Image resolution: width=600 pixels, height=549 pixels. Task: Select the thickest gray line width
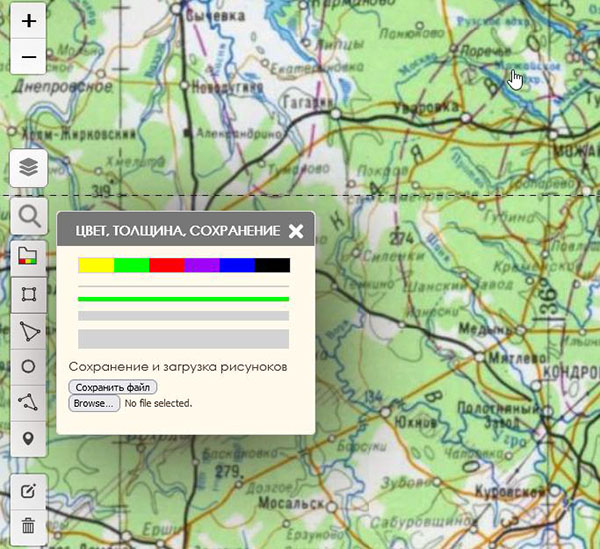(x=184, y=339)
